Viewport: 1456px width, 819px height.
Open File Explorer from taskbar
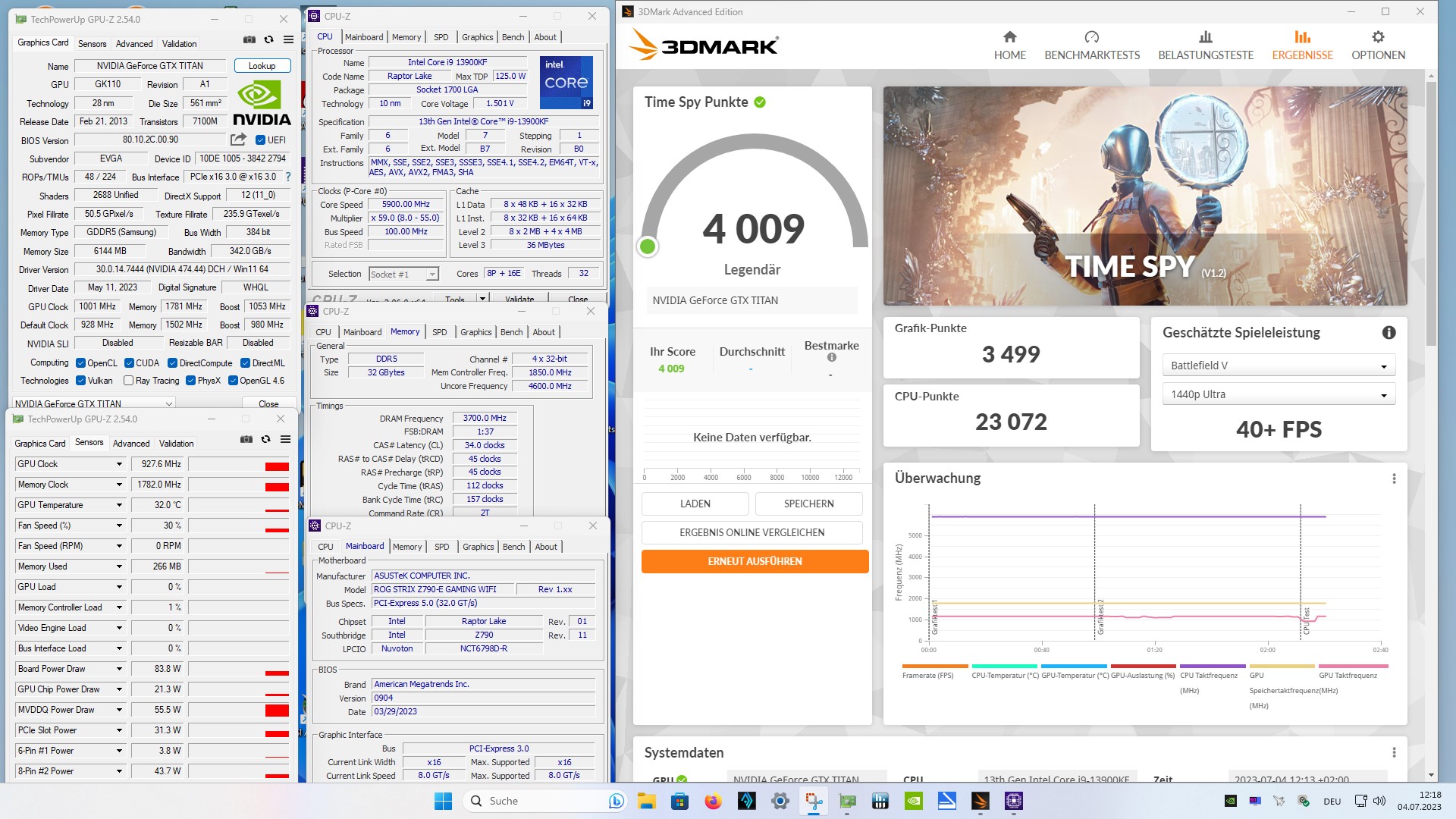click(646, 801)
